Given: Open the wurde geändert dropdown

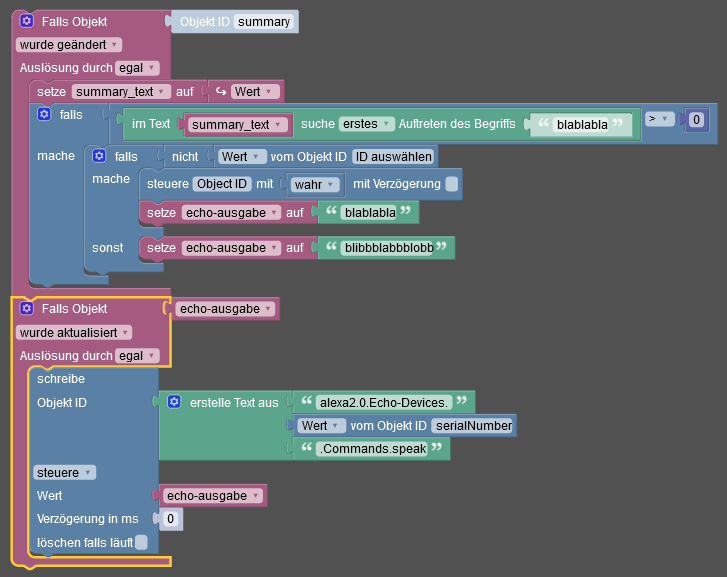Looking at the screenshot, I should (x=69, y=45).
